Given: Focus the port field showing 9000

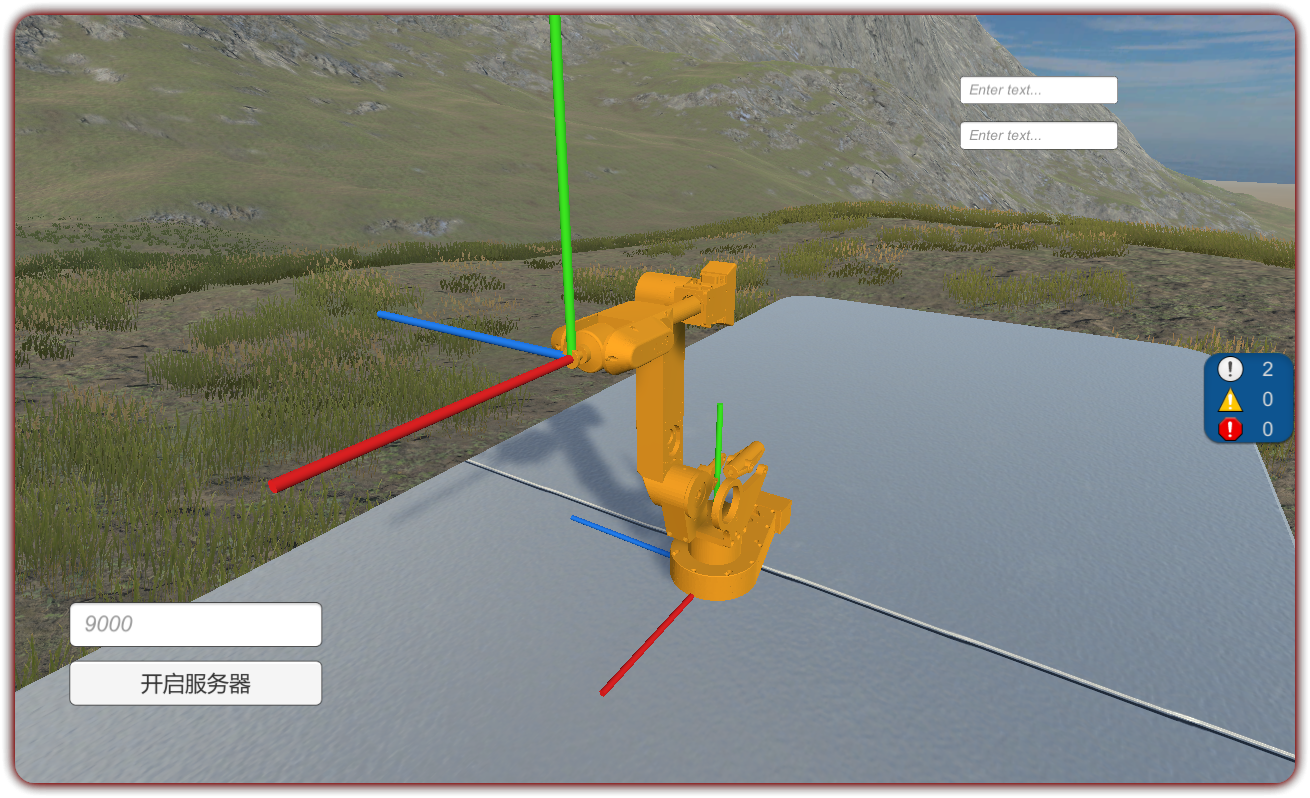Looking at the screenshot, I should (196, 624).
